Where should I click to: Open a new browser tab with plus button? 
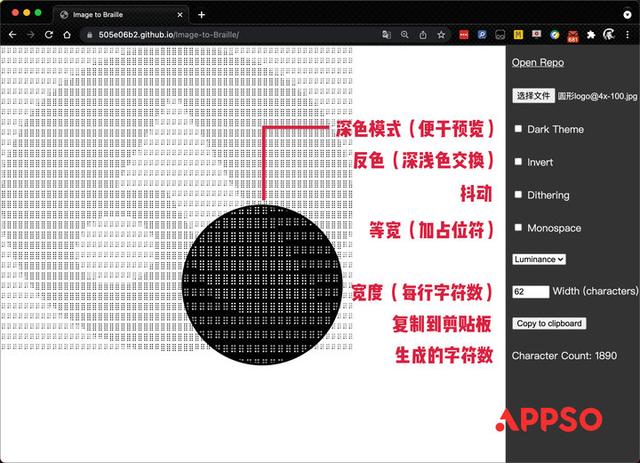click(x=201, y=14)
